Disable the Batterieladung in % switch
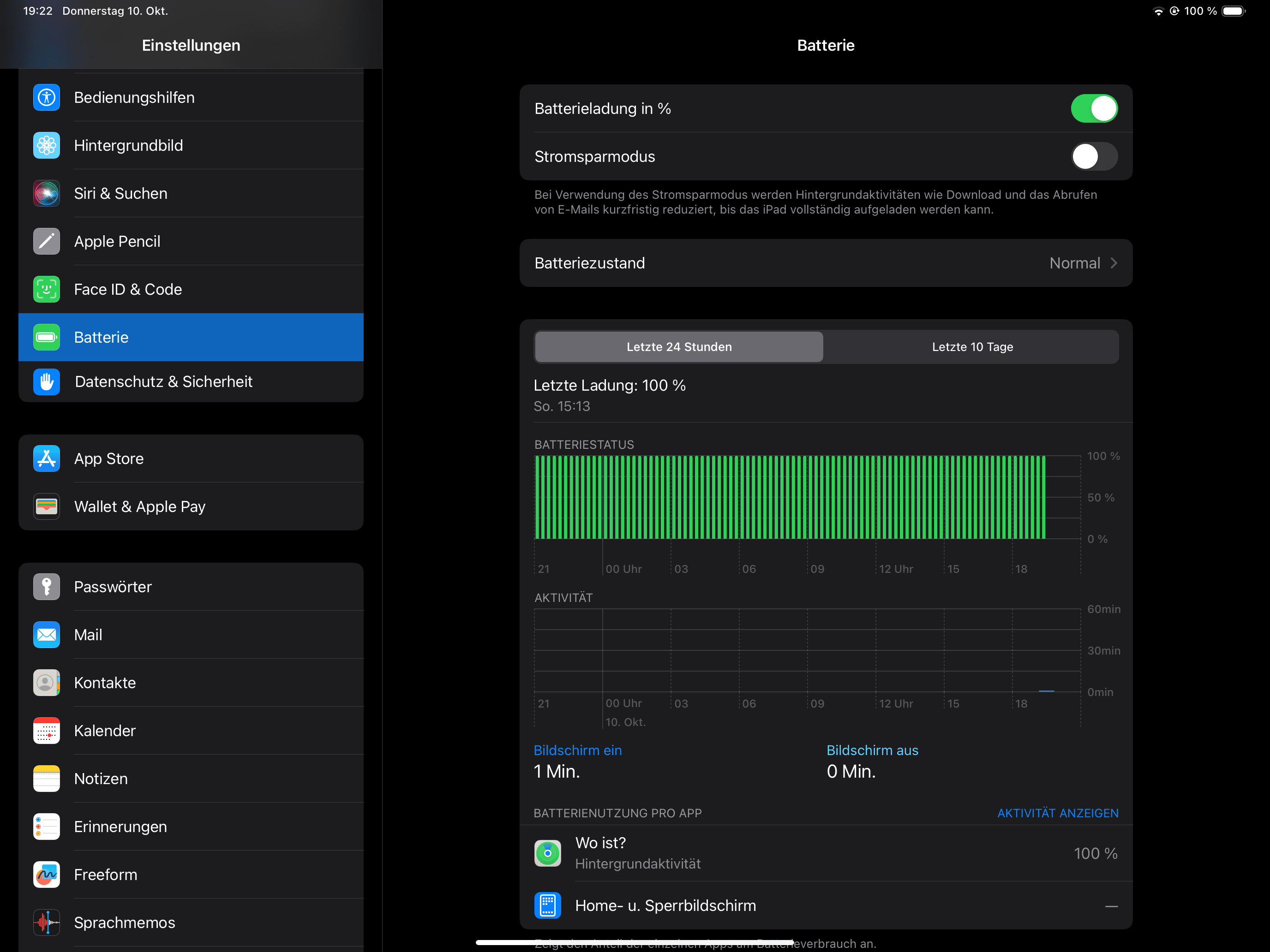The height and width of the screenshot is (952, 1270). [1093, 108]
